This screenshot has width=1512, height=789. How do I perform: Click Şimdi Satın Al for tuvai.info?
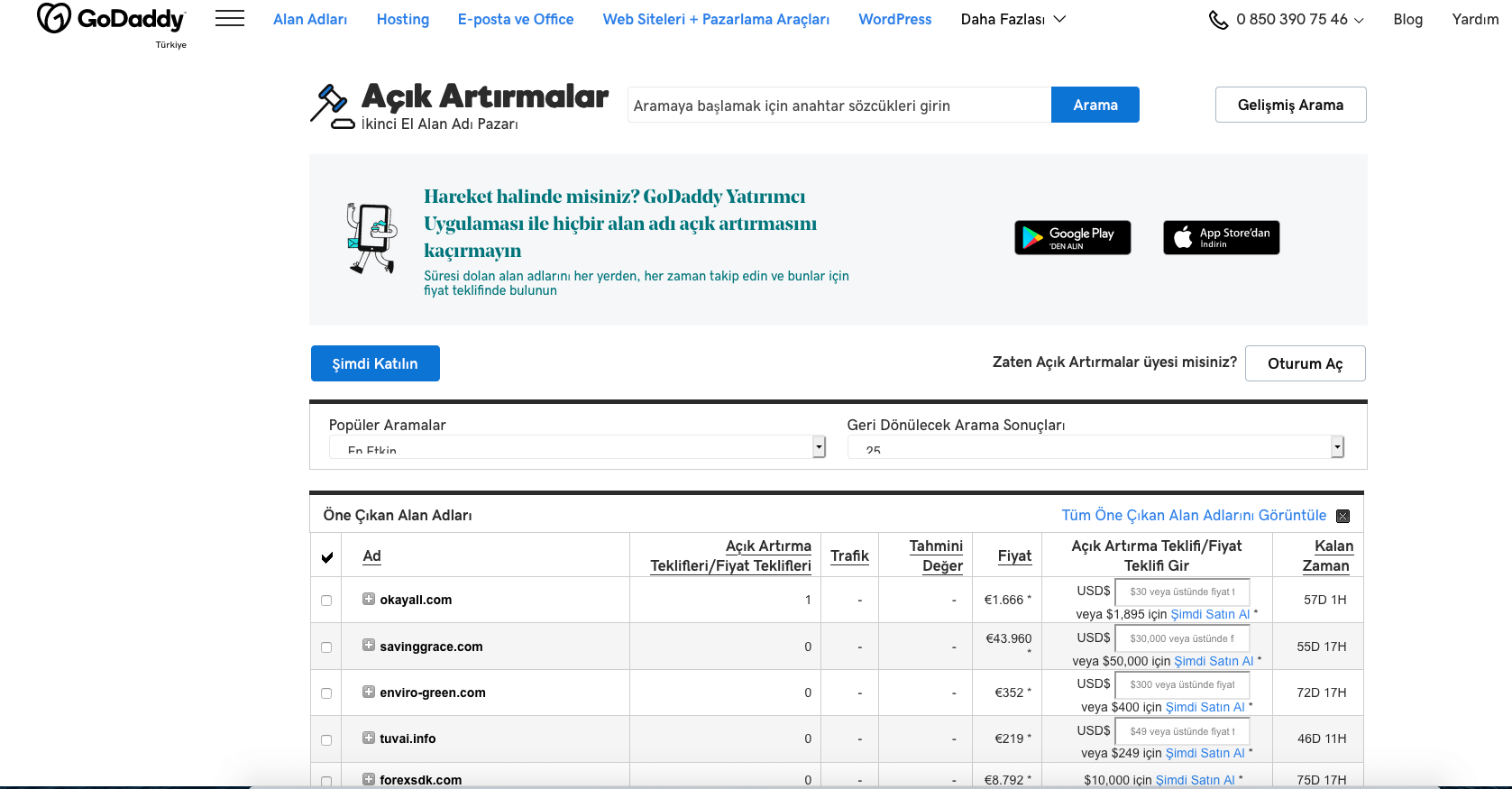tap(1205, 753)
